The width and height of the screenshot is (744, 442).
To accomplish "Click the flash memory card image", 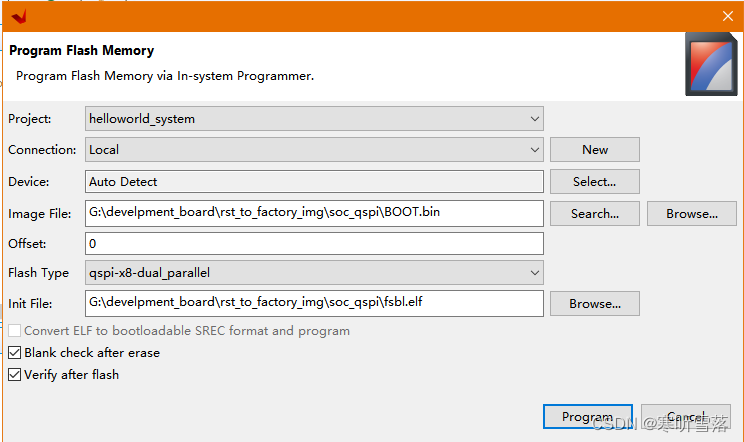I will point(711,64).
